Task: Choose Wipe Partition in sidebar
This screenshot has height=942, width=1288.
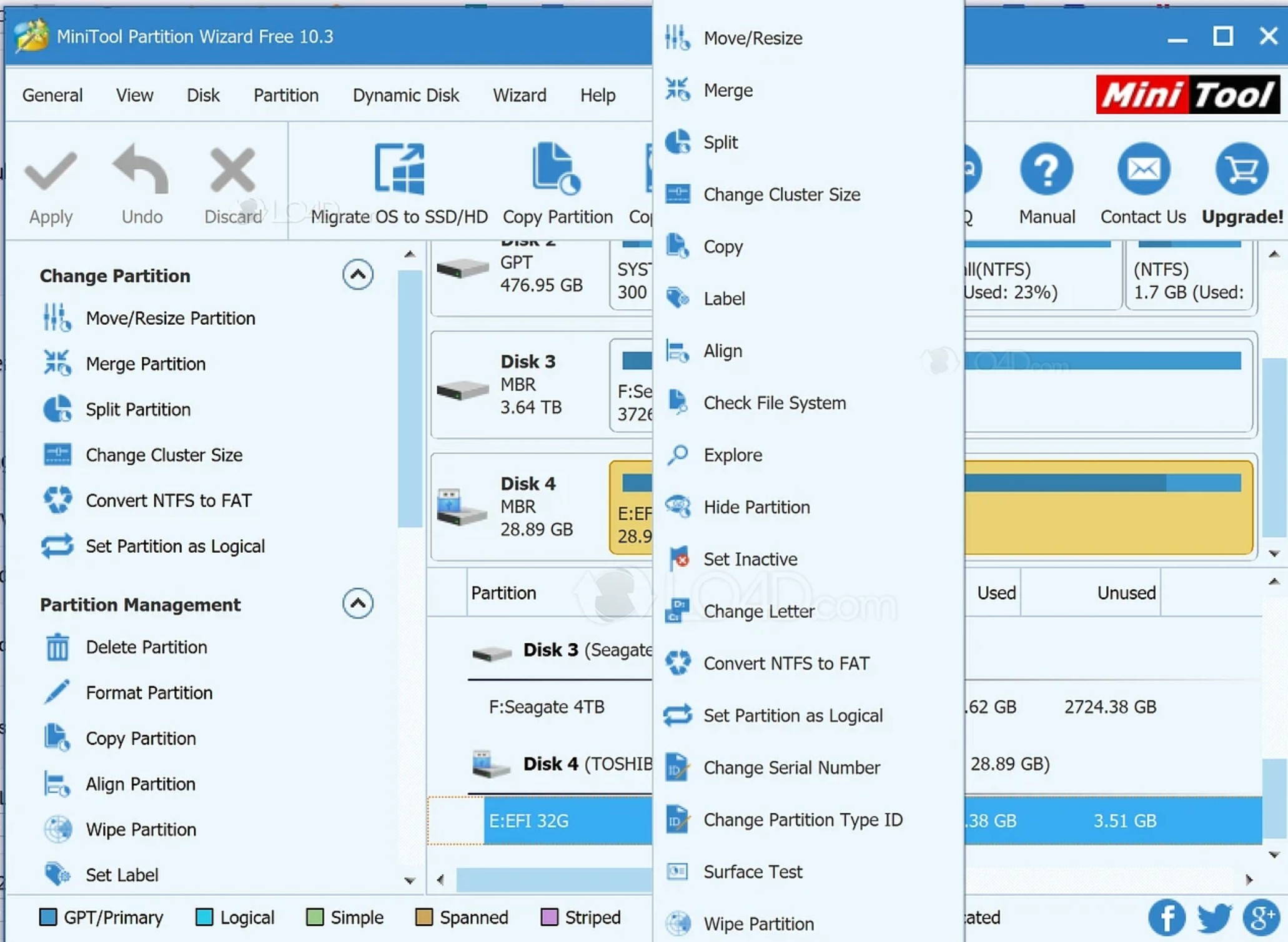Action: tap(120, 830)
